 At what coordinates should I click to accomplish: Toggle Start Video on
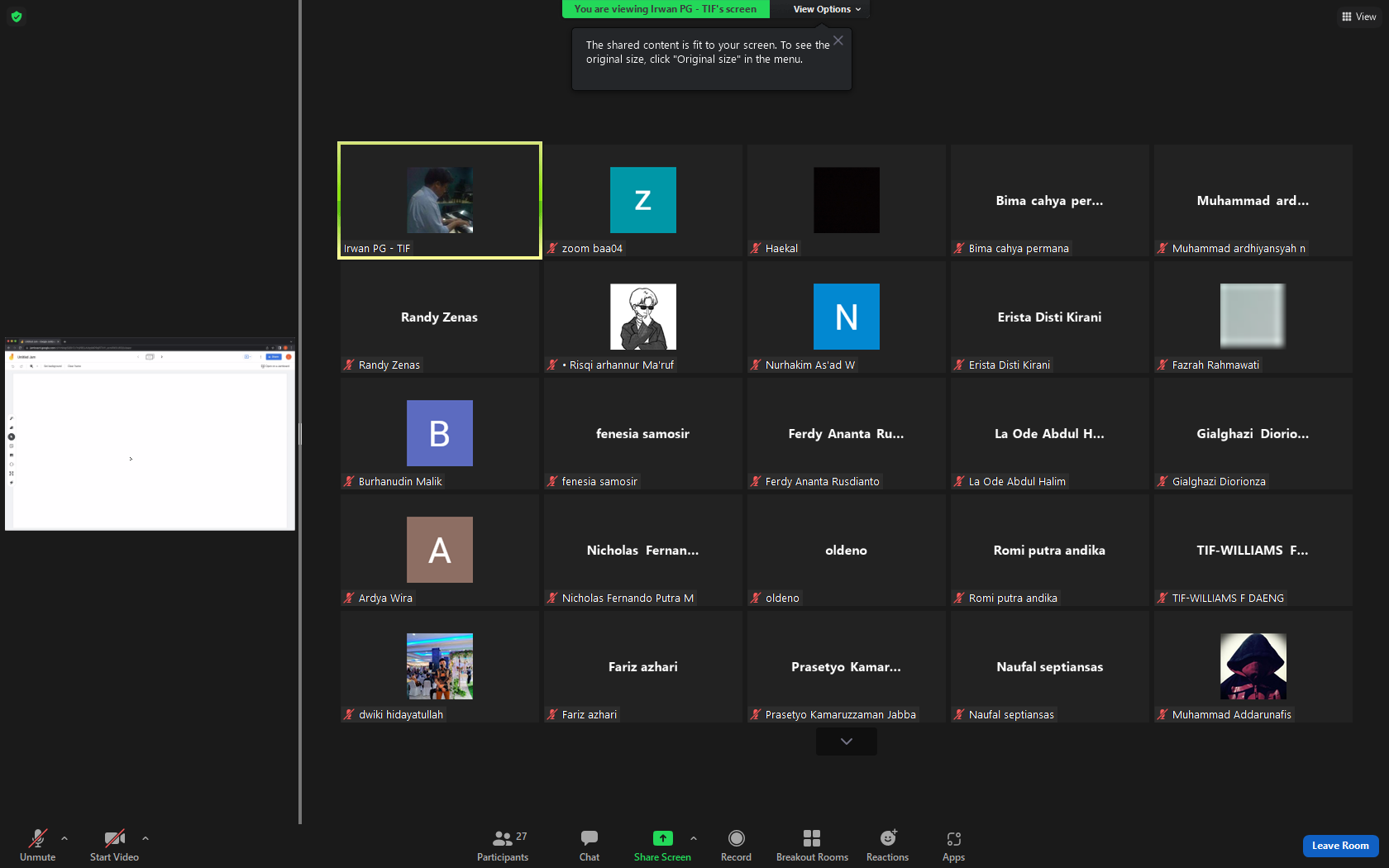point(114,846)
